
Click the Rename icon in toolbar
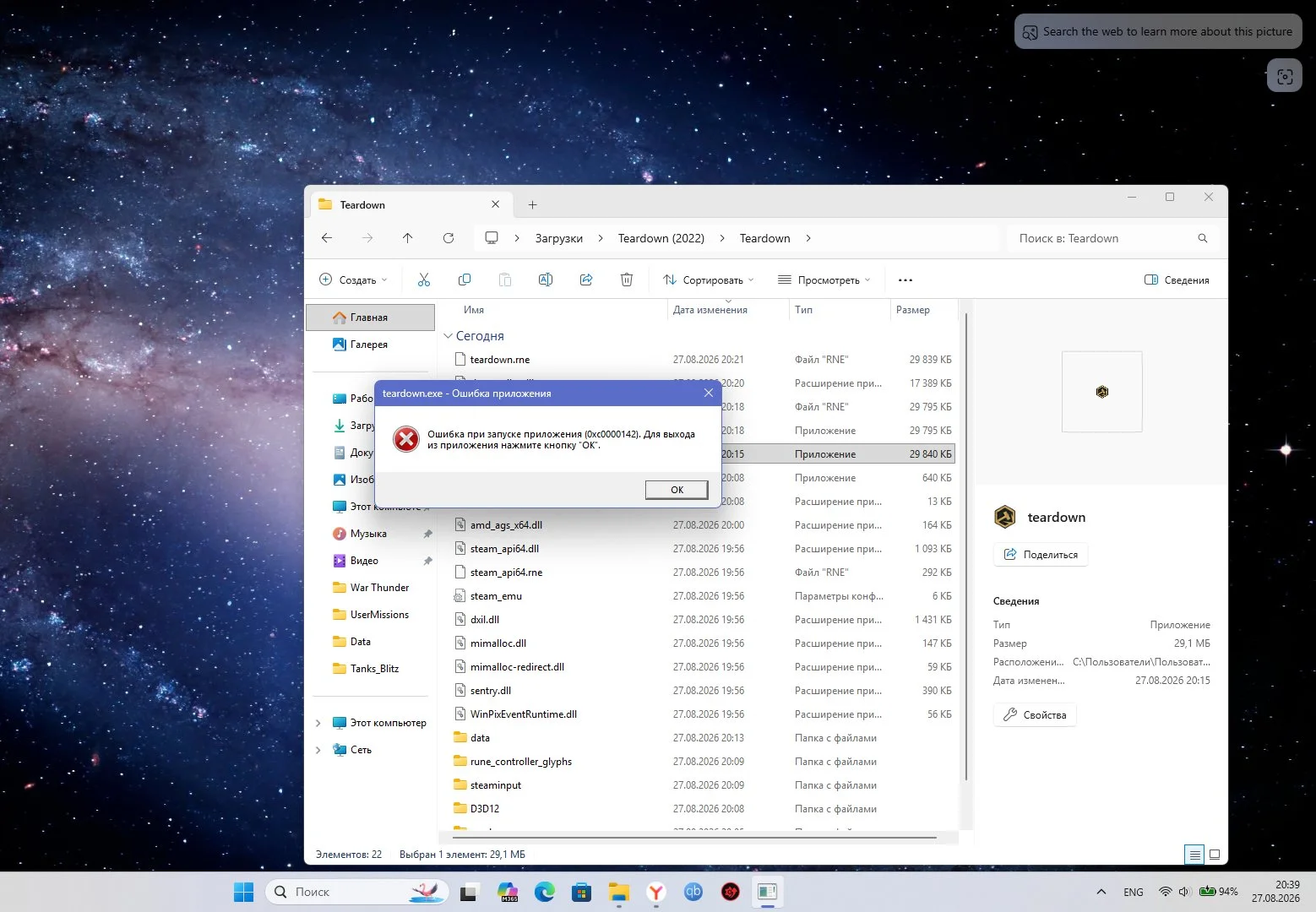point(546,280)
